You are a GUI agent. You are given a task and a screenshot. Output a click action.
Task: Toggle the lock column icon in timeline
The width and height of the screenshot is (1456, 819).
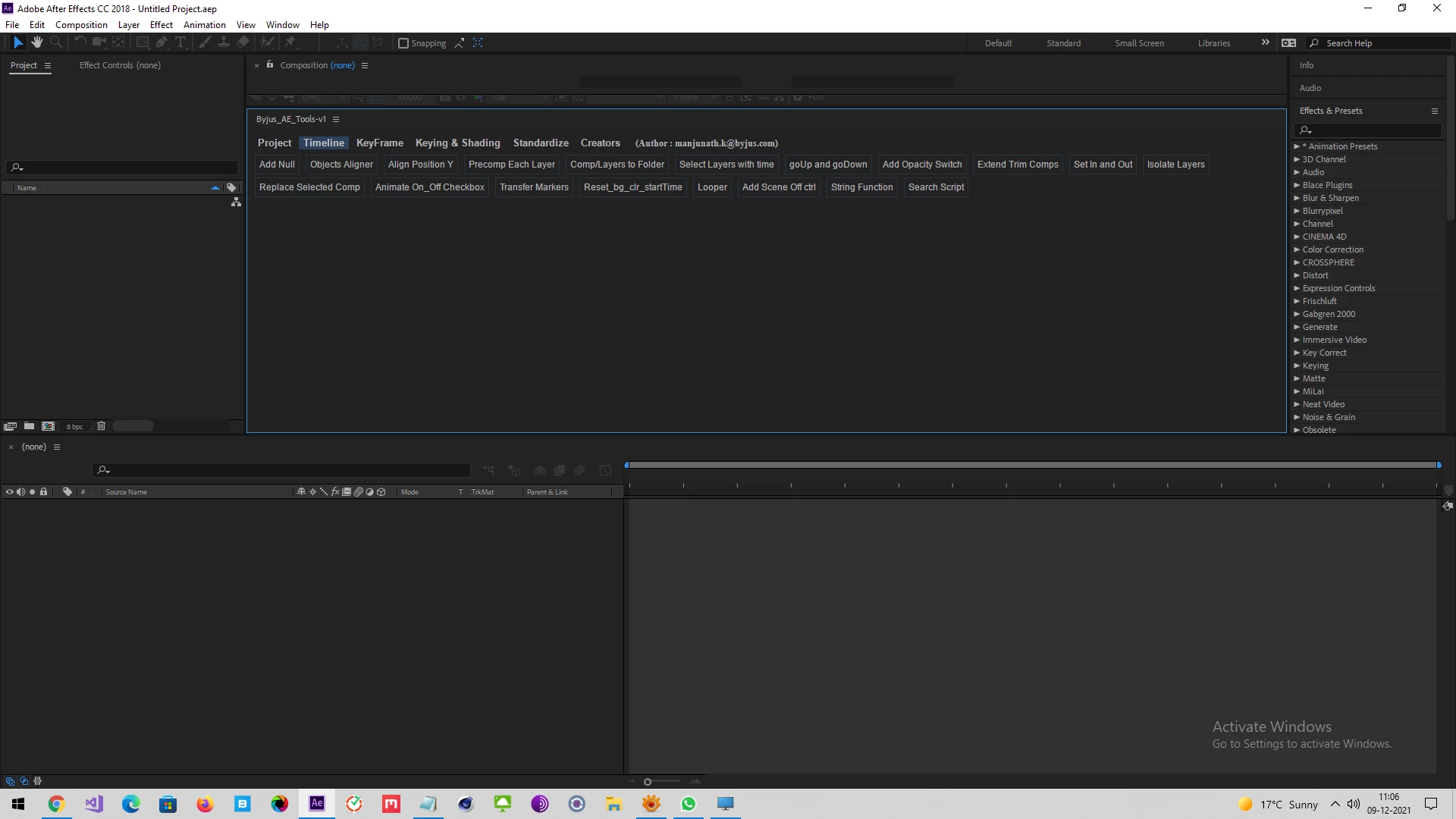point(43,492)
